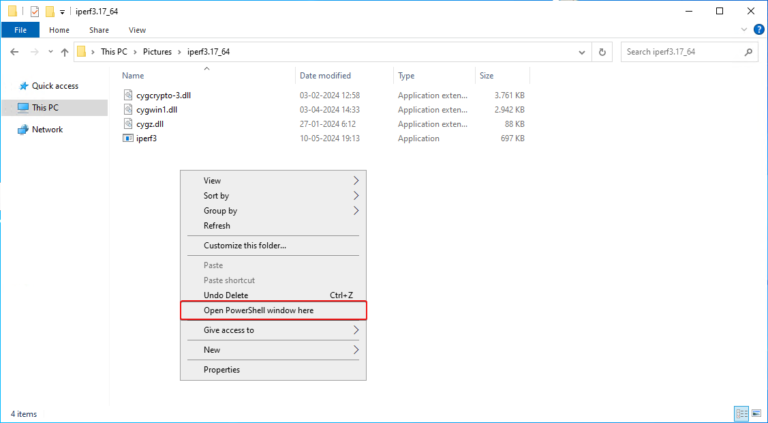The height and width of the screenshot is (423, 768).
Task: Click the cygcrypto-3.dll file icon
Action: click(128, 95)
